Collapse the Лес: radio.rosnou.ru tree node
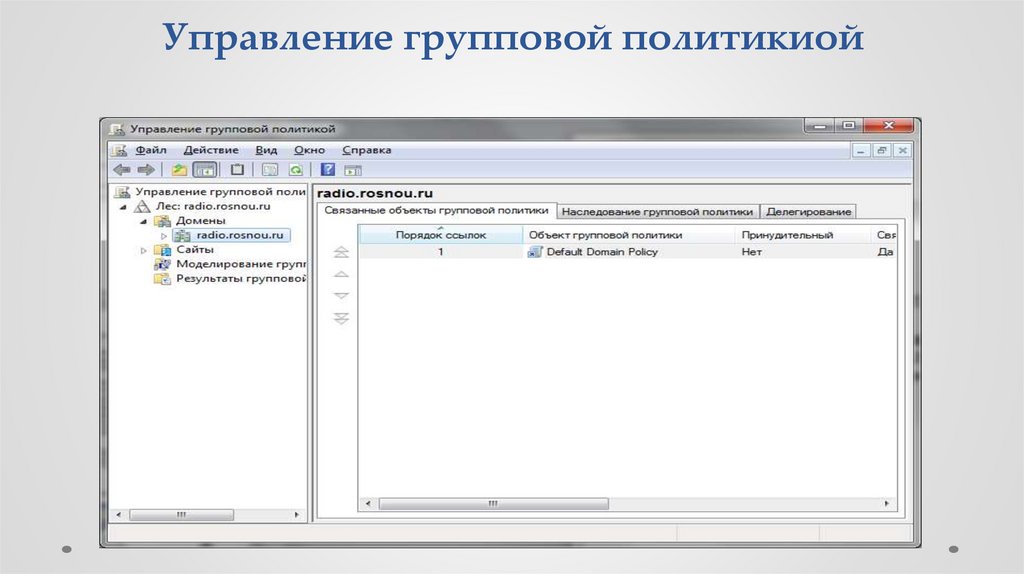 (x=124, y=206)
